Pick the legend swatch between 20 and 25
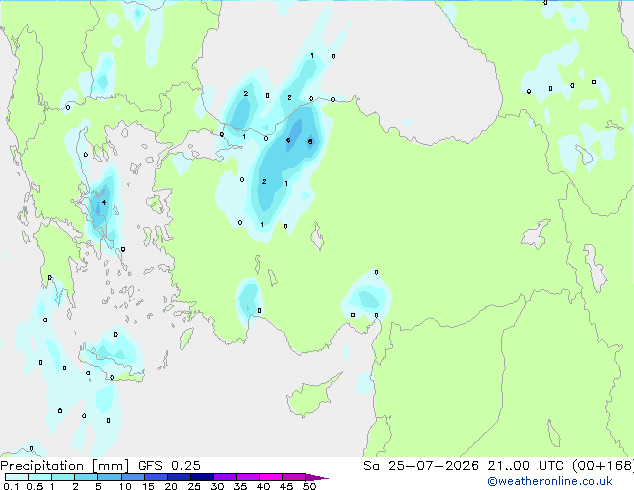 tap(179, 477)
